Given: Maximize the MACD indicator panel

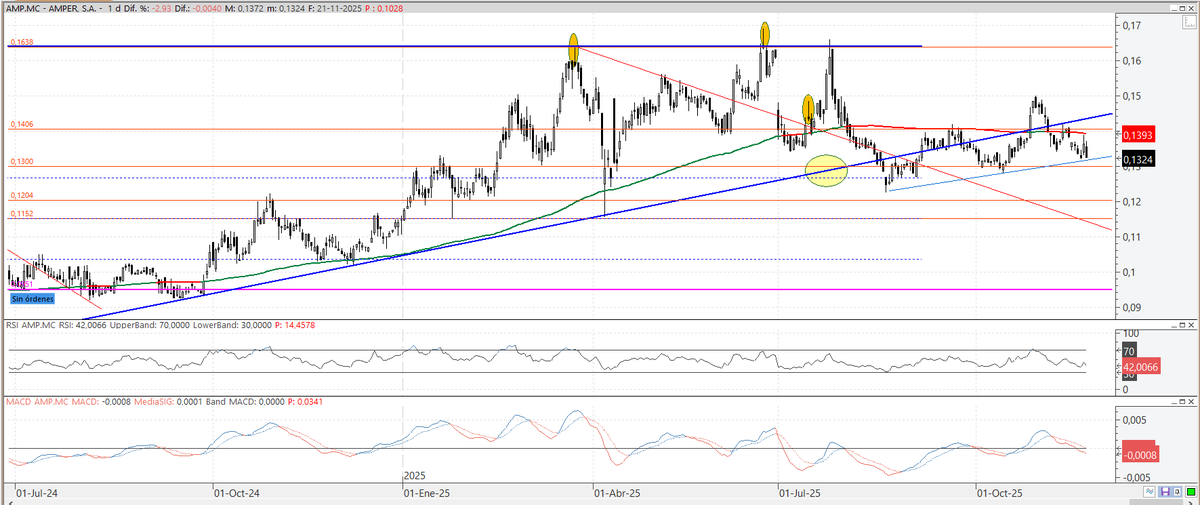Looking at the screenshot, I should click(1182, 402).
